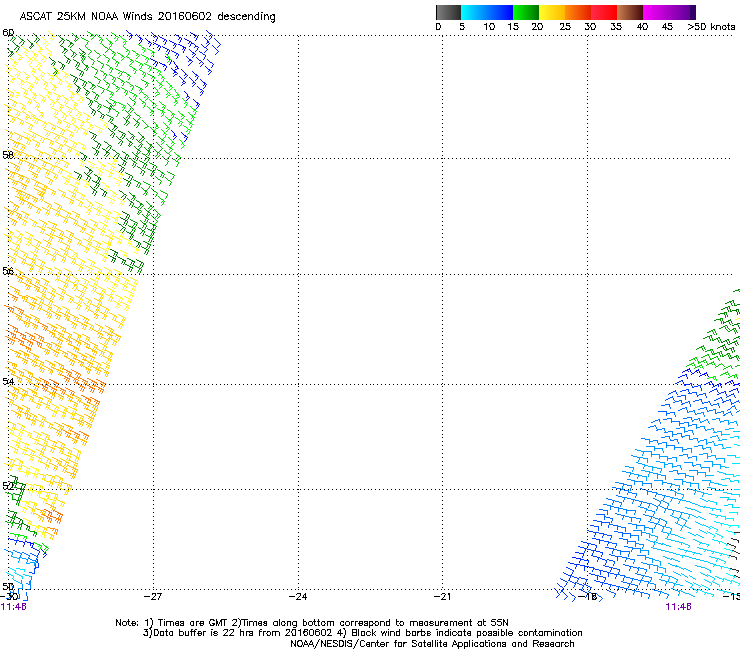Click the "25" legend scale label
This screenshot has height=650, width=740.
[x=565, y=27]
